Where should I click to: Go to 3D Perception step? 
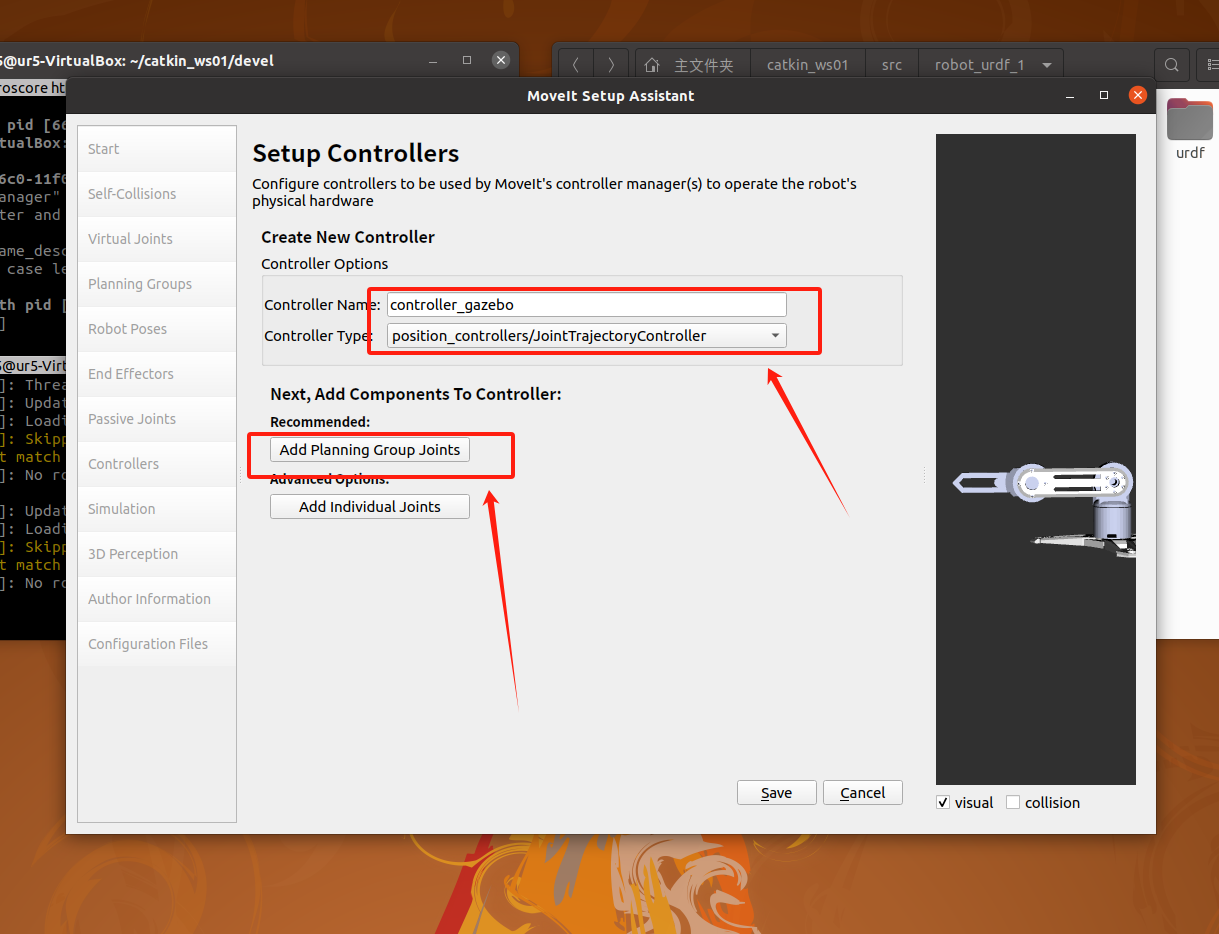click(157, 554)
